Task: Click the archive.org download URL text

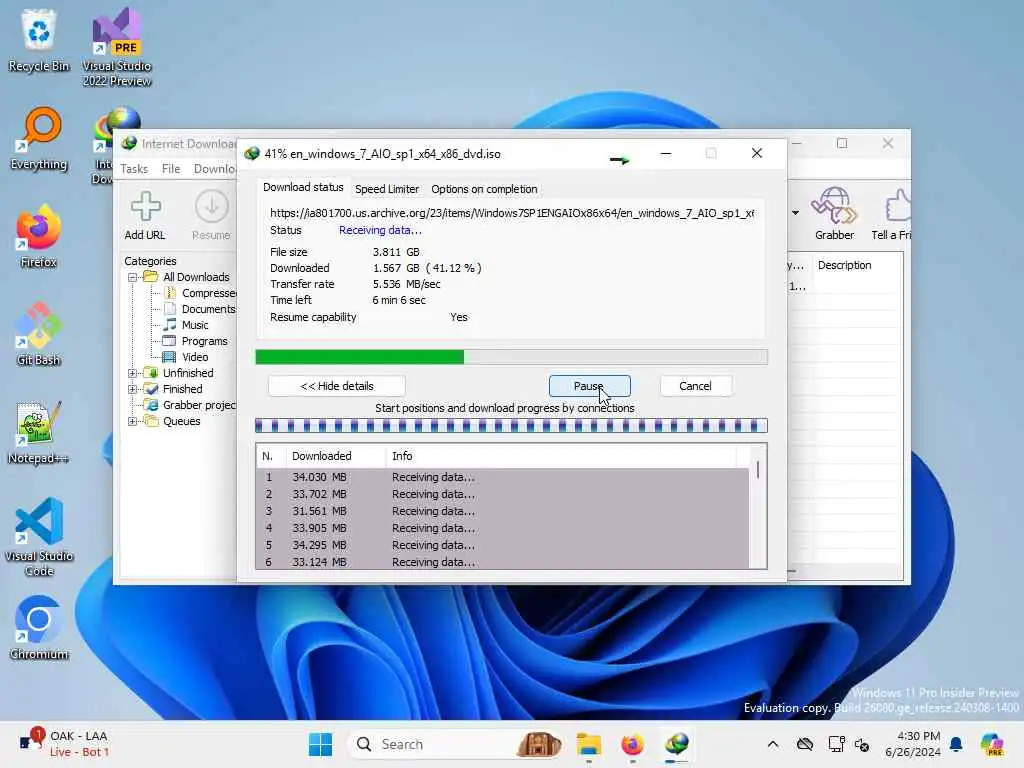Action: (512, 213)
